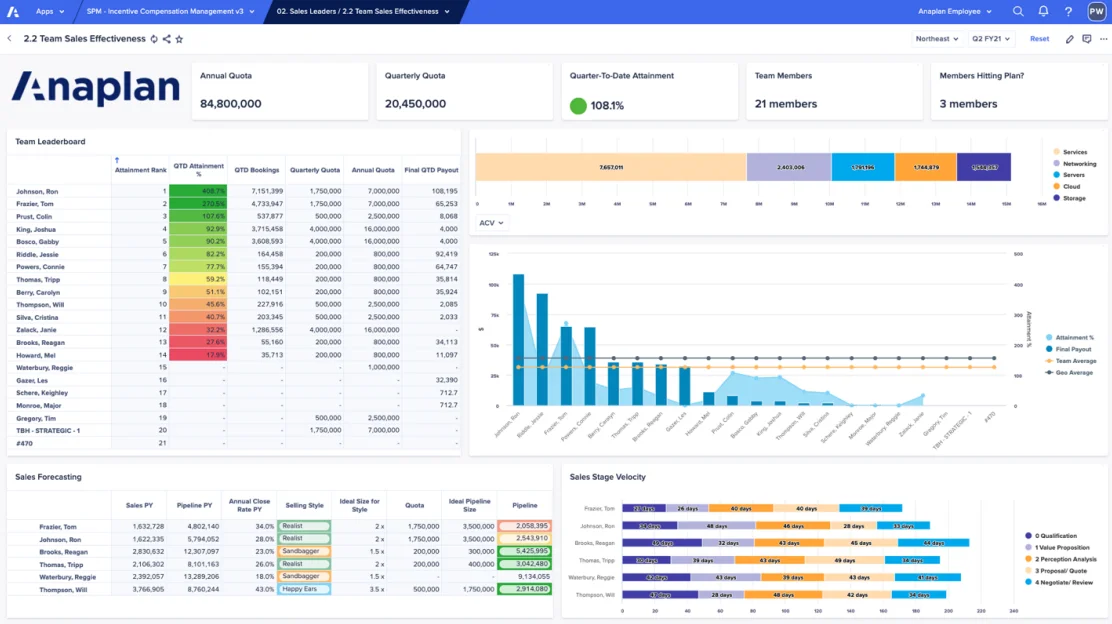Open the PW user profile avatar
This screenshot has height=624, width=1112.
pos(1096,12)
